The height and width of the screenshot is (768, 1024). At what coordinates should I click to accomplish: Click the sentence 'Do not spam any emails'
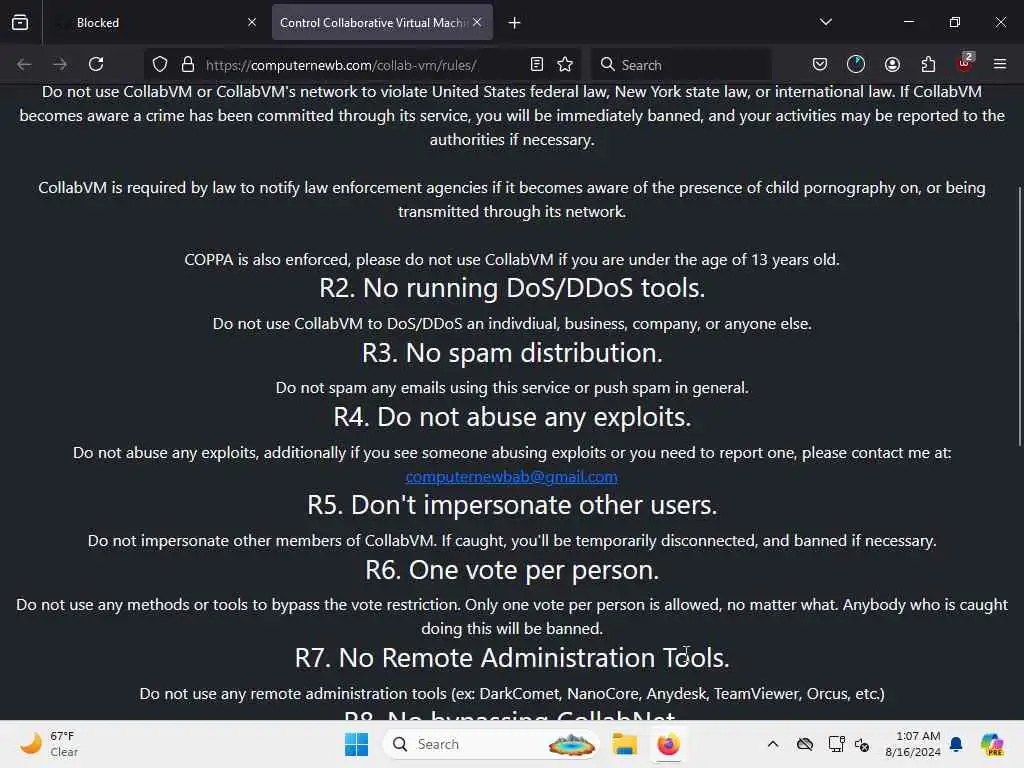tap(512, 388)
